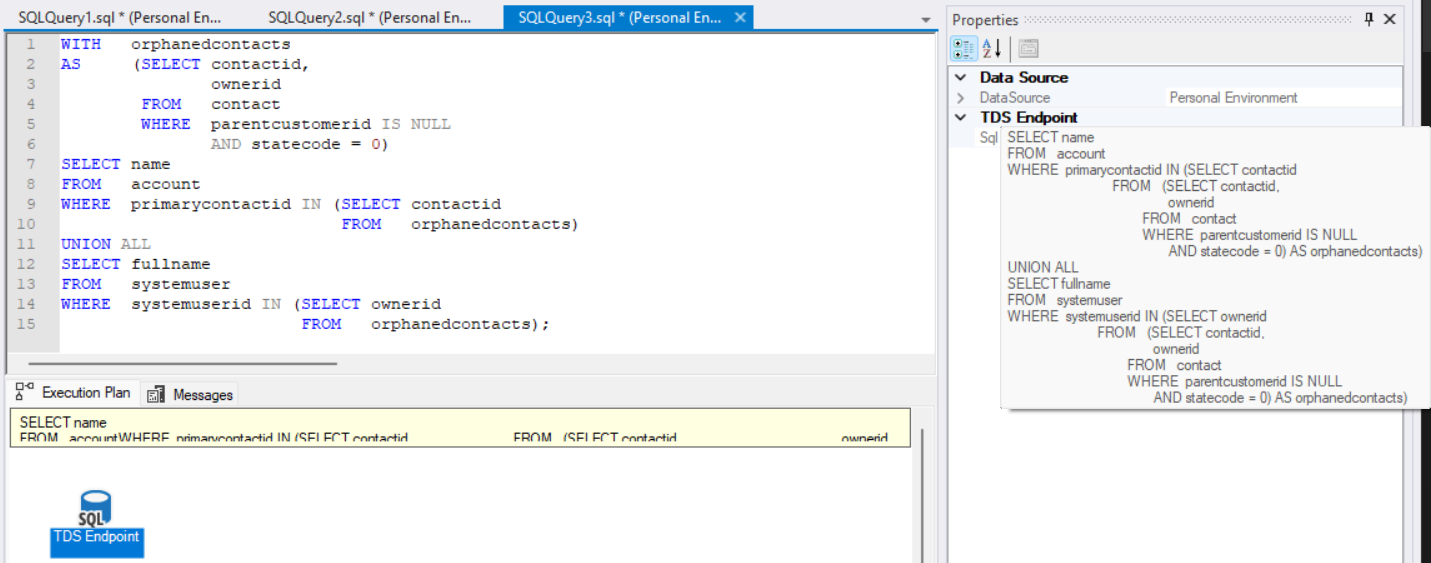Viewport: 1431px width, 563px height.
Task: Select the TDS Endpoint SQL node icon
Action: pos(96,508)
